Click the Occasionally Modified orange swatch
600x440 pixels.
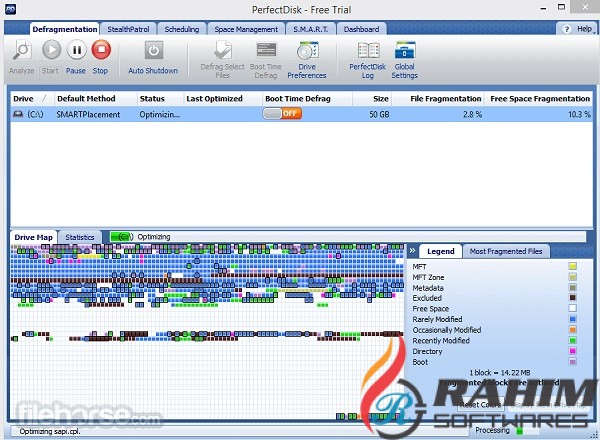[572, 329]
